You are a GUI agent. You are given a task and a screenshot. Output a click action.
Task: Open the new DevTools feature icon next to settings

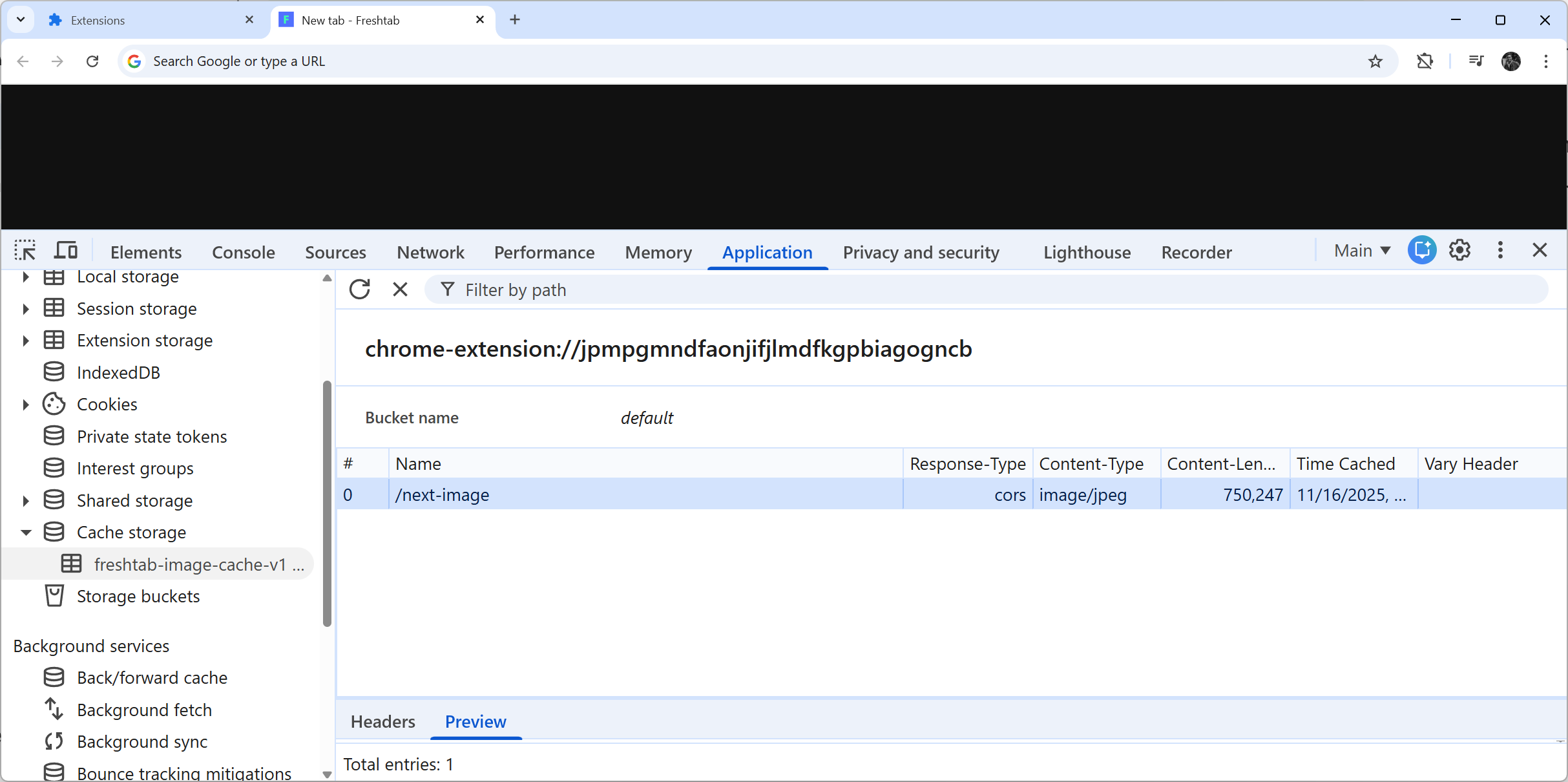point(1421,250)
